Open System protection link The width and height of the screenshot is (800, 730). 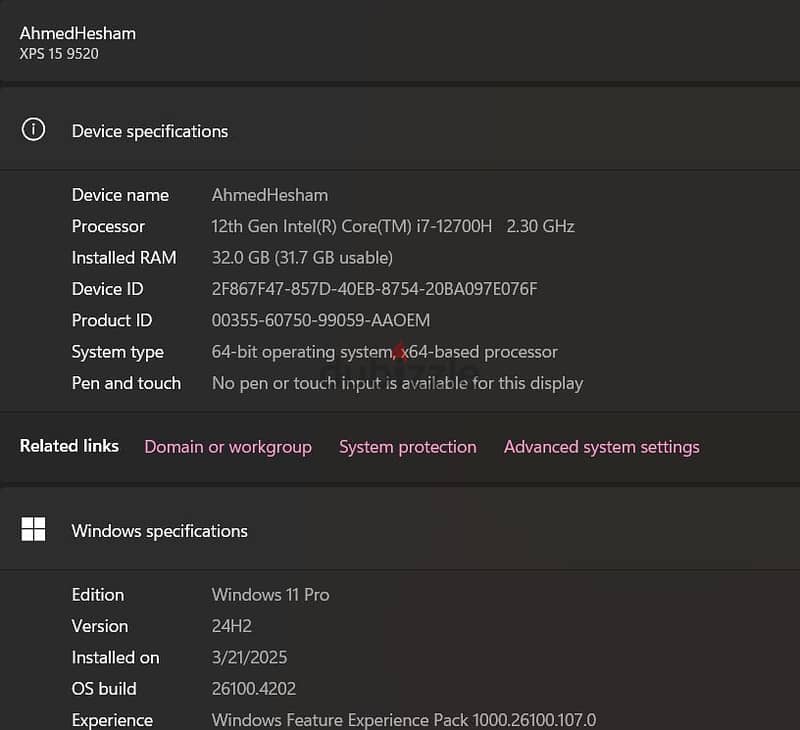(x=408, y=447)
